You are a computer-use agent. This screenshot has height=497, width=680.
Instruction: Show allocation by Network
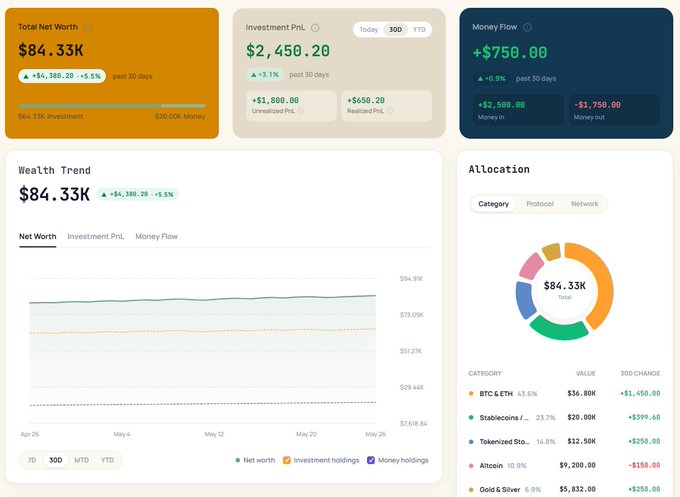coord(585,204)
